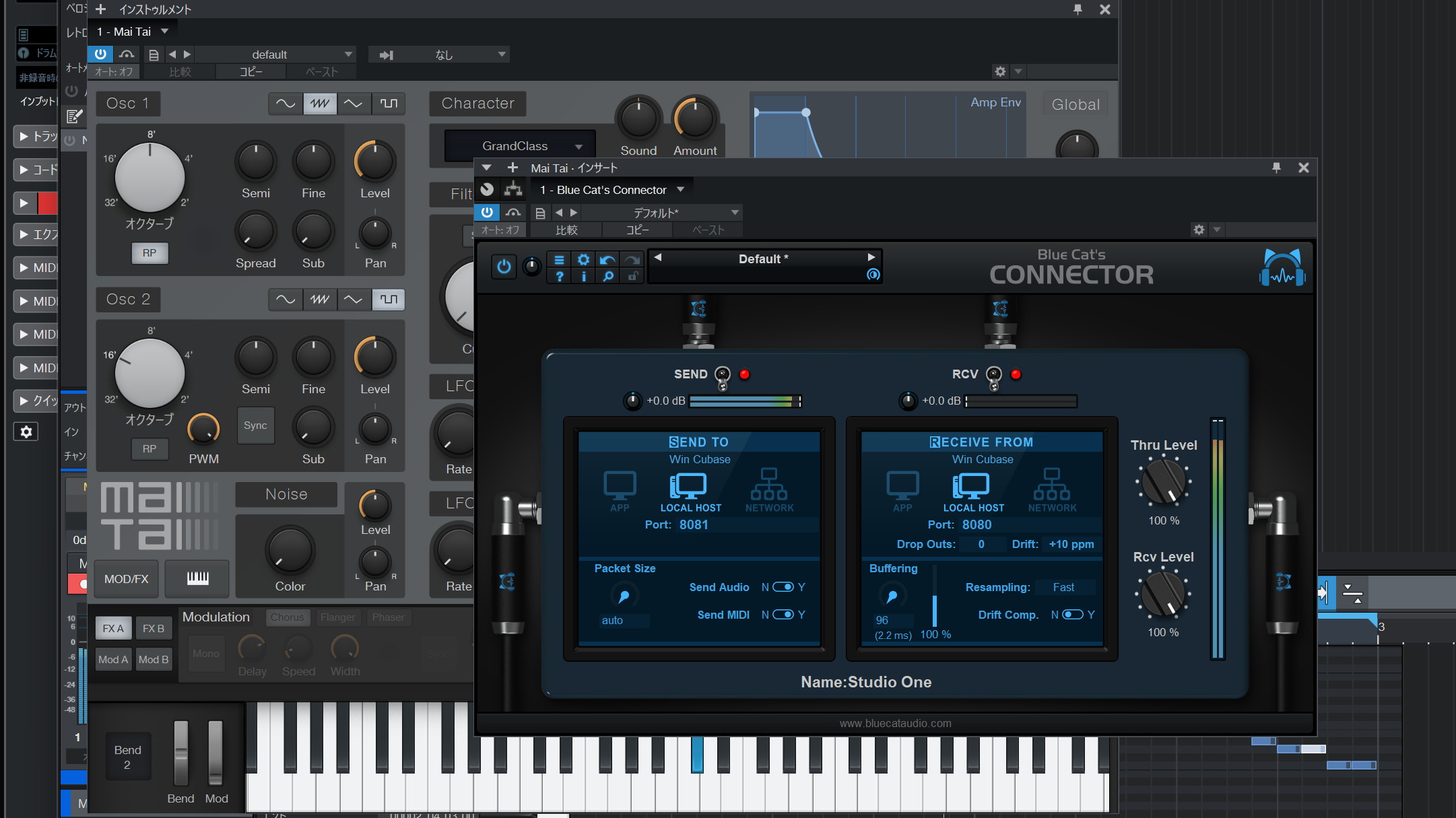
Task: Open the Connector main menu icon
Action: tap(559, 260)
